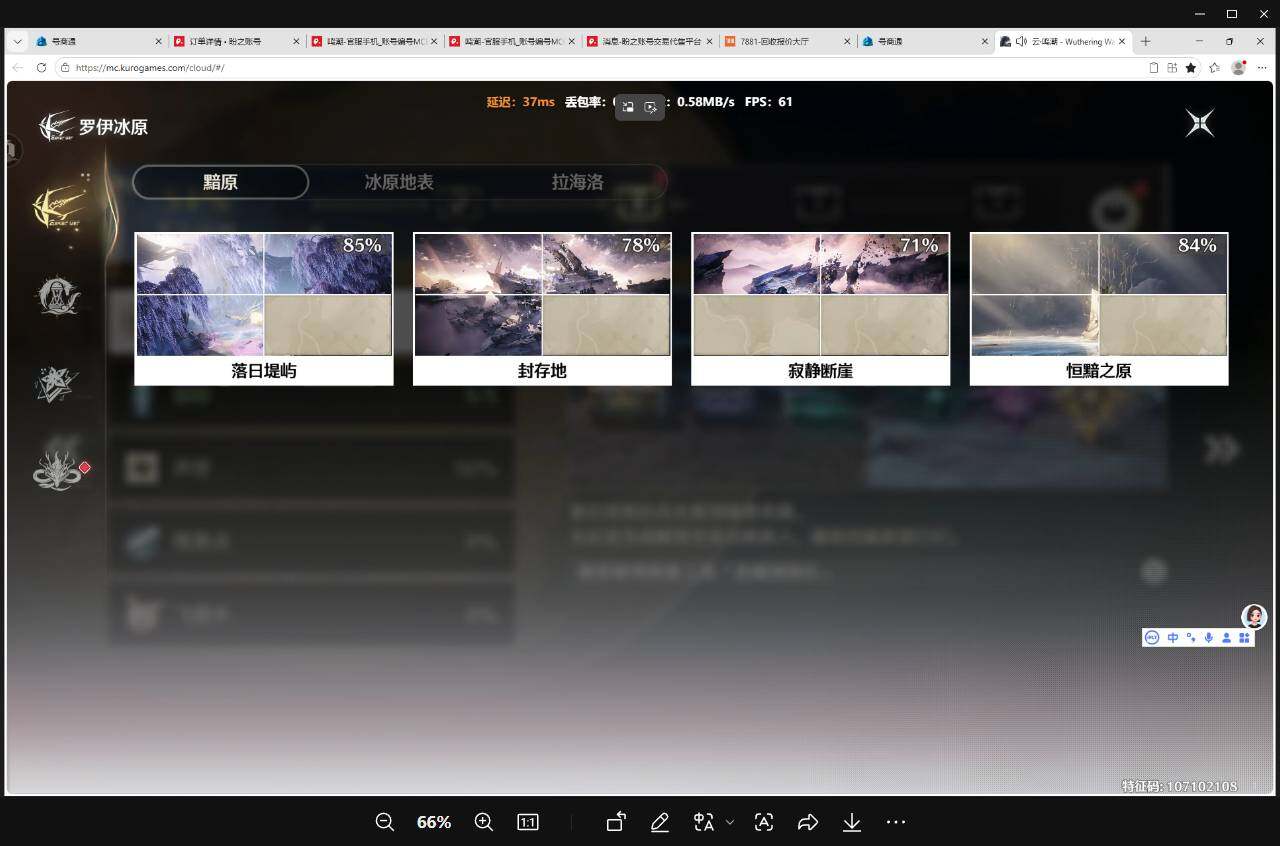
Task: Share the image with the arrow icon
Action: (808, 822)
